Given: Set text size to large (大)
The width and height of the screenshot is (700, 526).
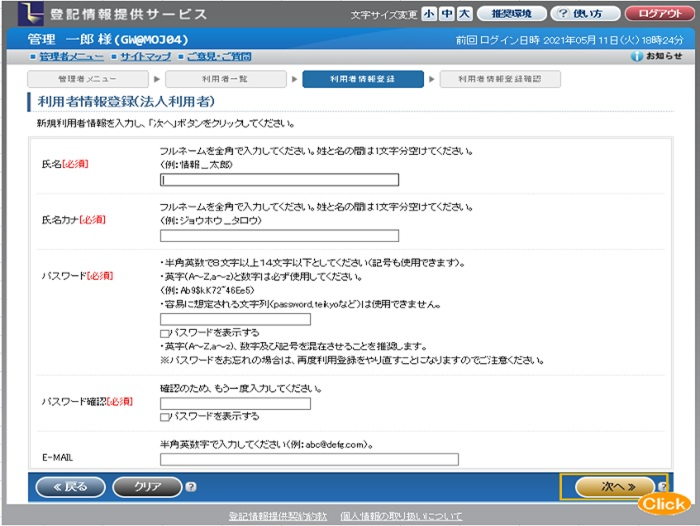Looking at the screenshot, I should tap(464, 14).
